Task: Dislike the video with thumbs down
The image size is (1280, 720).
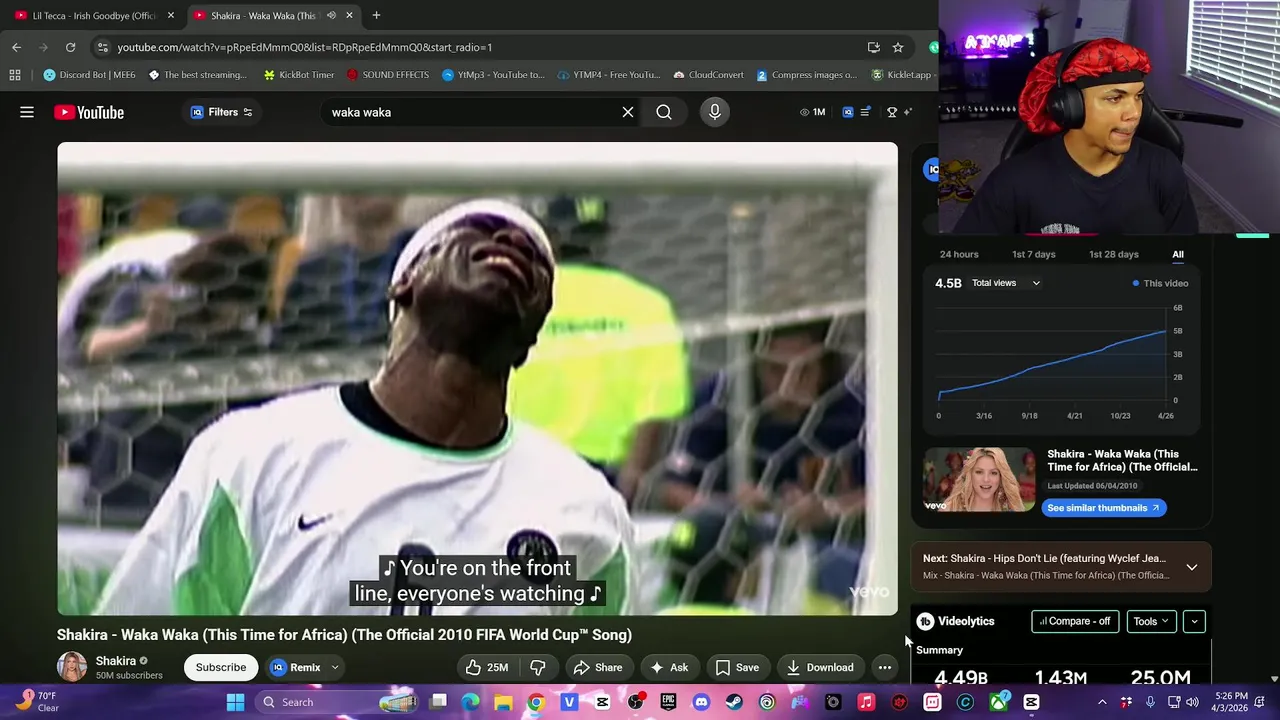Action: pos(538,667)
